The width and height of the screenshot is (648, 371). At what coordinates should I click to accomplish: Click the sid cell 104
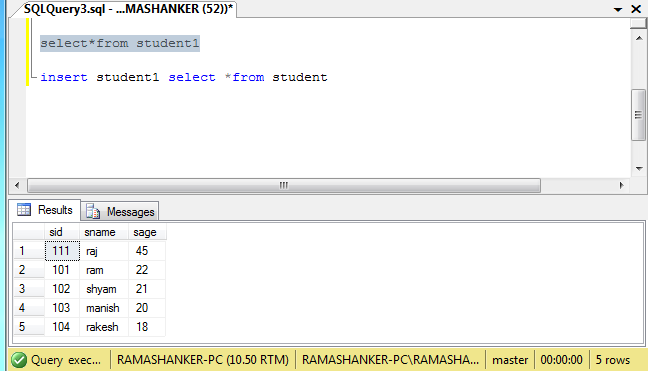click(62, 327)
